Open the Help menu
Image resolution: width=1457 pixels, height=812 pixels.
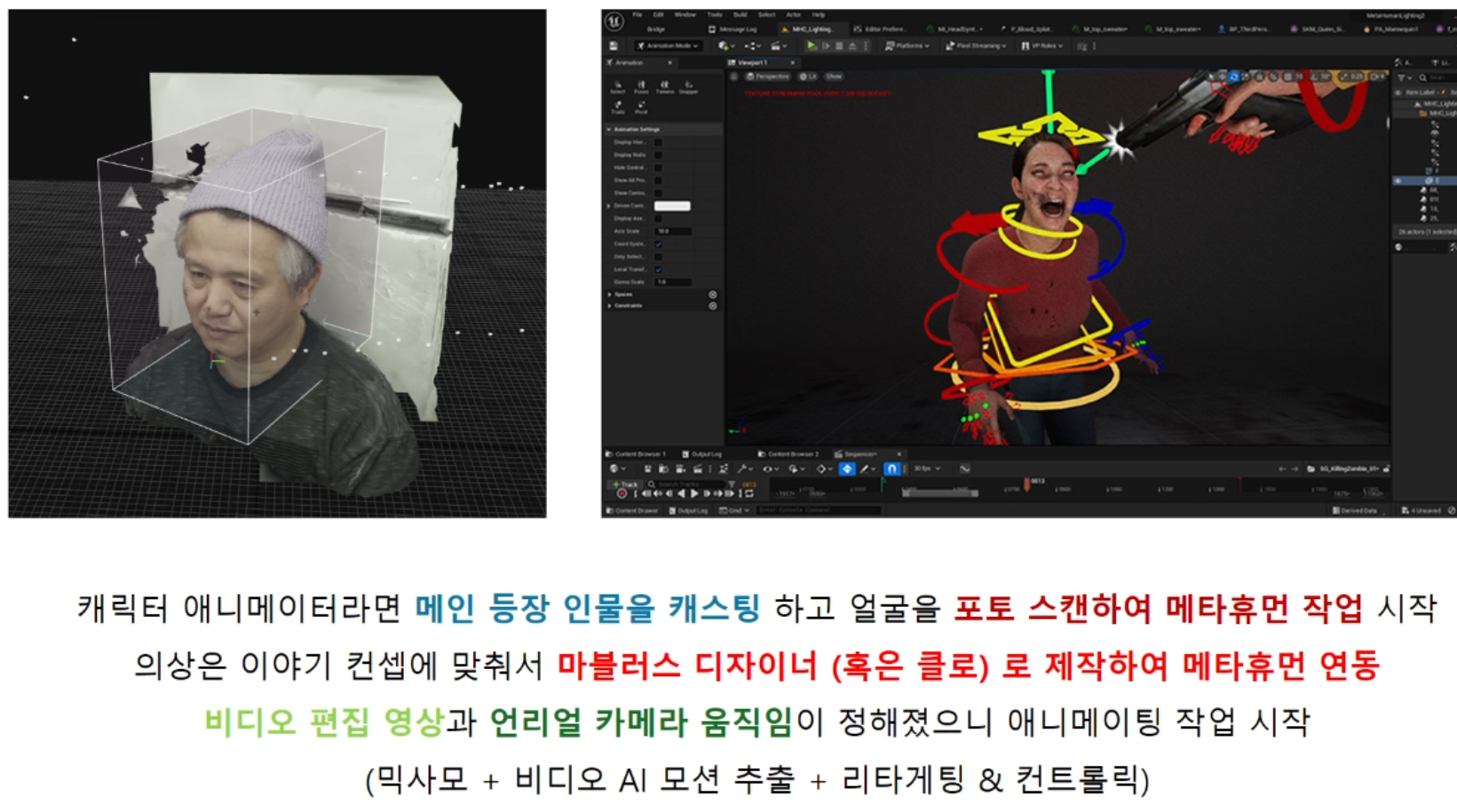tap(818, 15)
